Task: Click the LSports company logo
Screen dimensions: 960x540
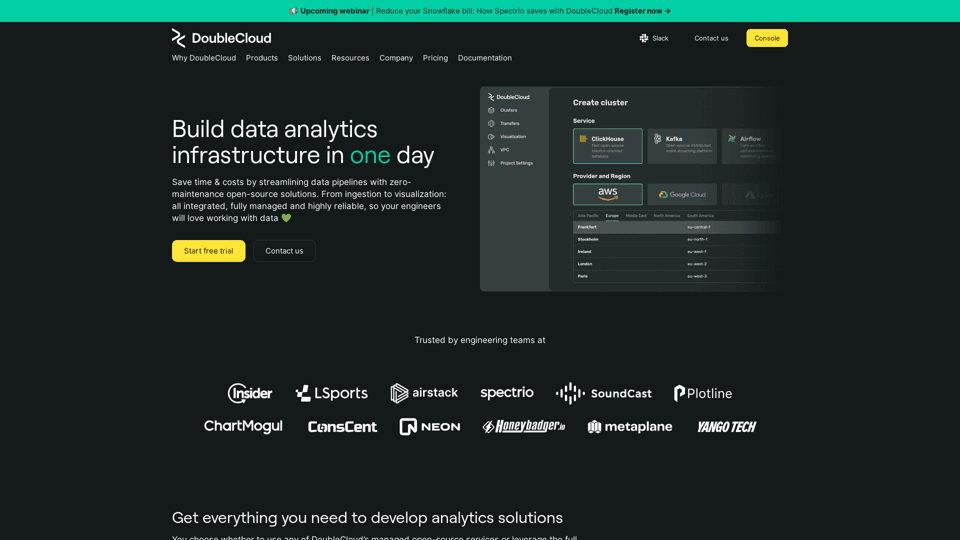Action: (x=331, y=393)
